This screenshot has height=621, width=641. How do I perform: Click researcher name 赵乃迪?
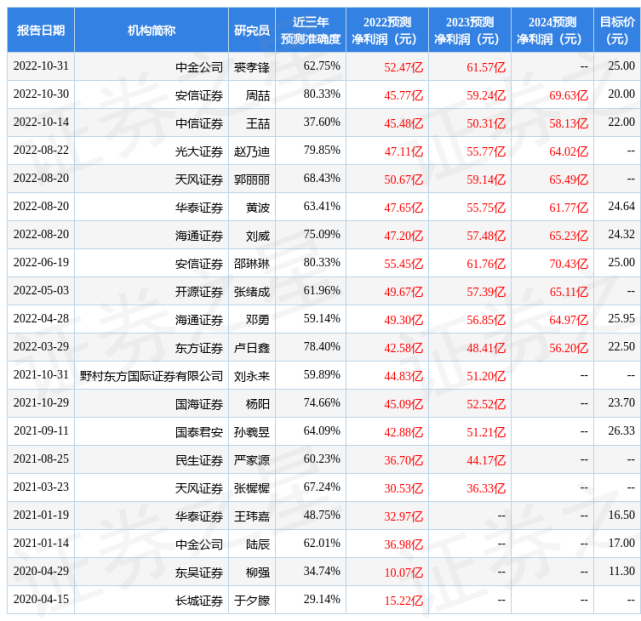click(252, 152)
